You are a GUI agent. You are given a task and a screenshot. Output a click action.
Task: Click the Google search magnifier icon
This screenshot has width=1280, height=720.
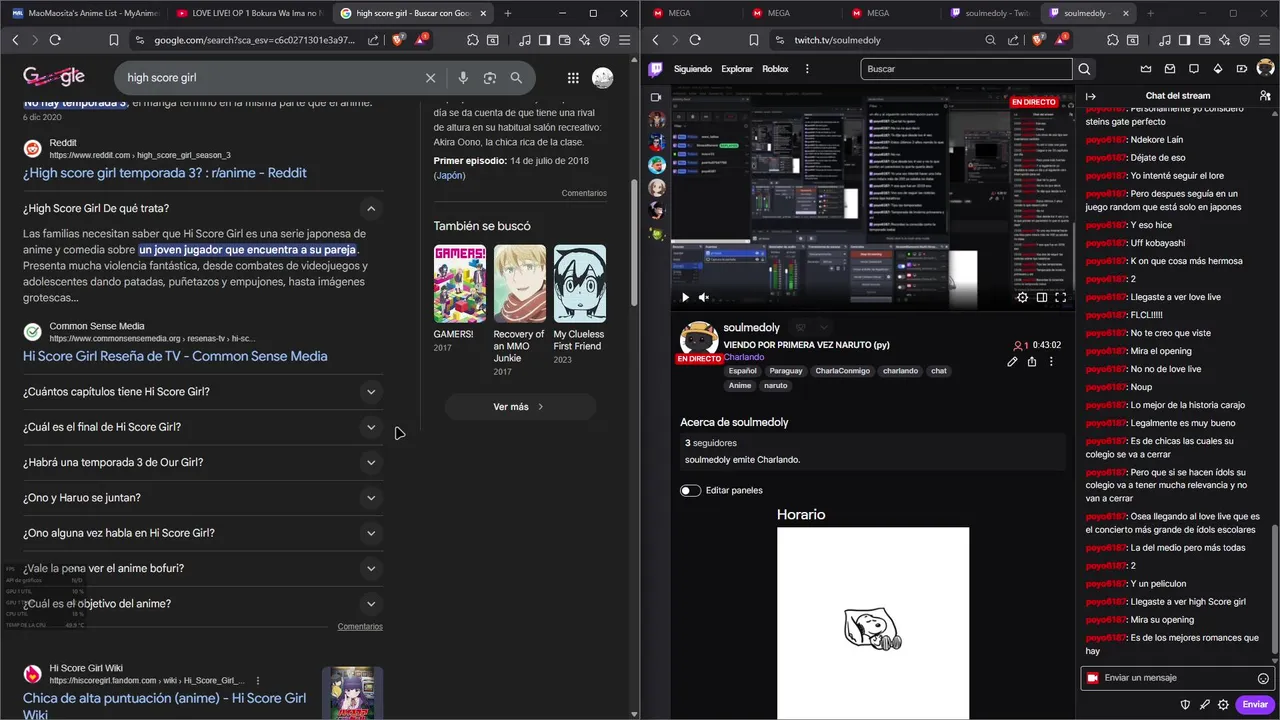pyautogui.click(x=516, y=78)
